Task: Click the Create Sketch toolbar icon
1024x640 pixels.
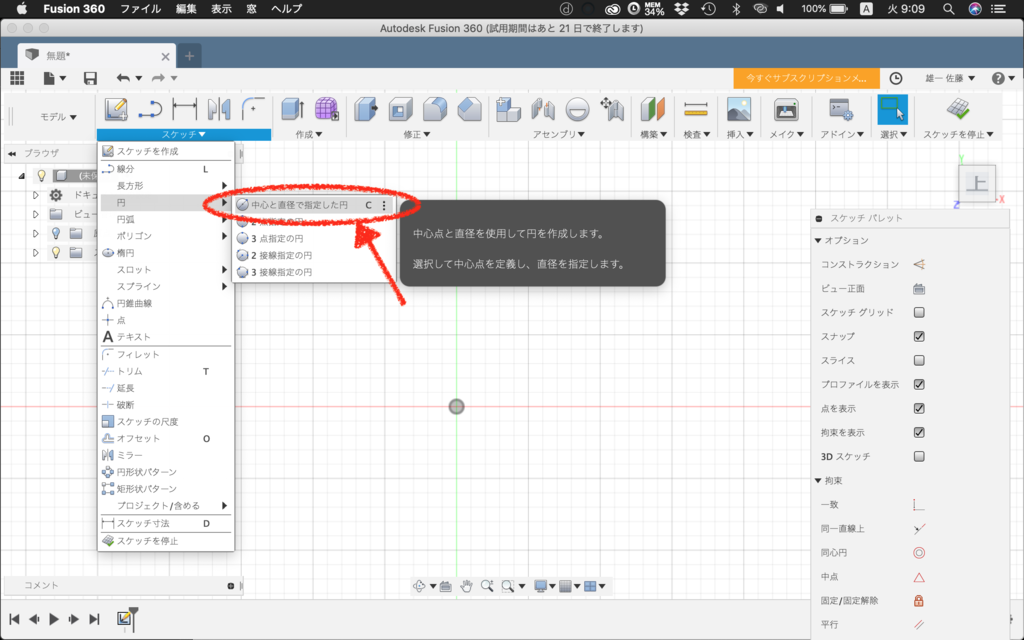Action: [x=116, y=109]
